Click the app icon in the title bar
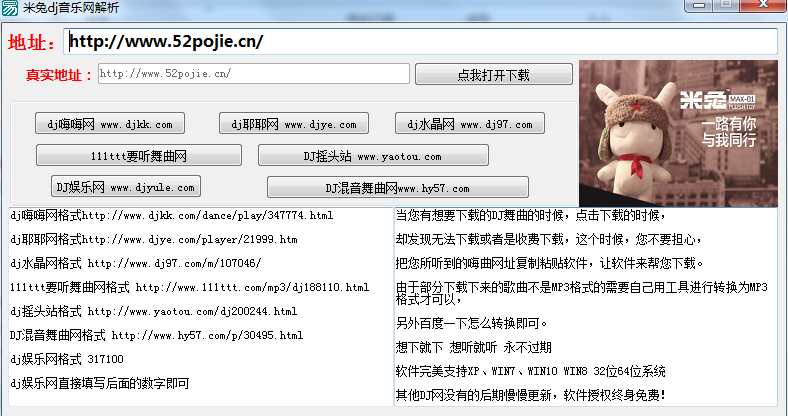Screen dimensions: 788x416 point(10,8)
